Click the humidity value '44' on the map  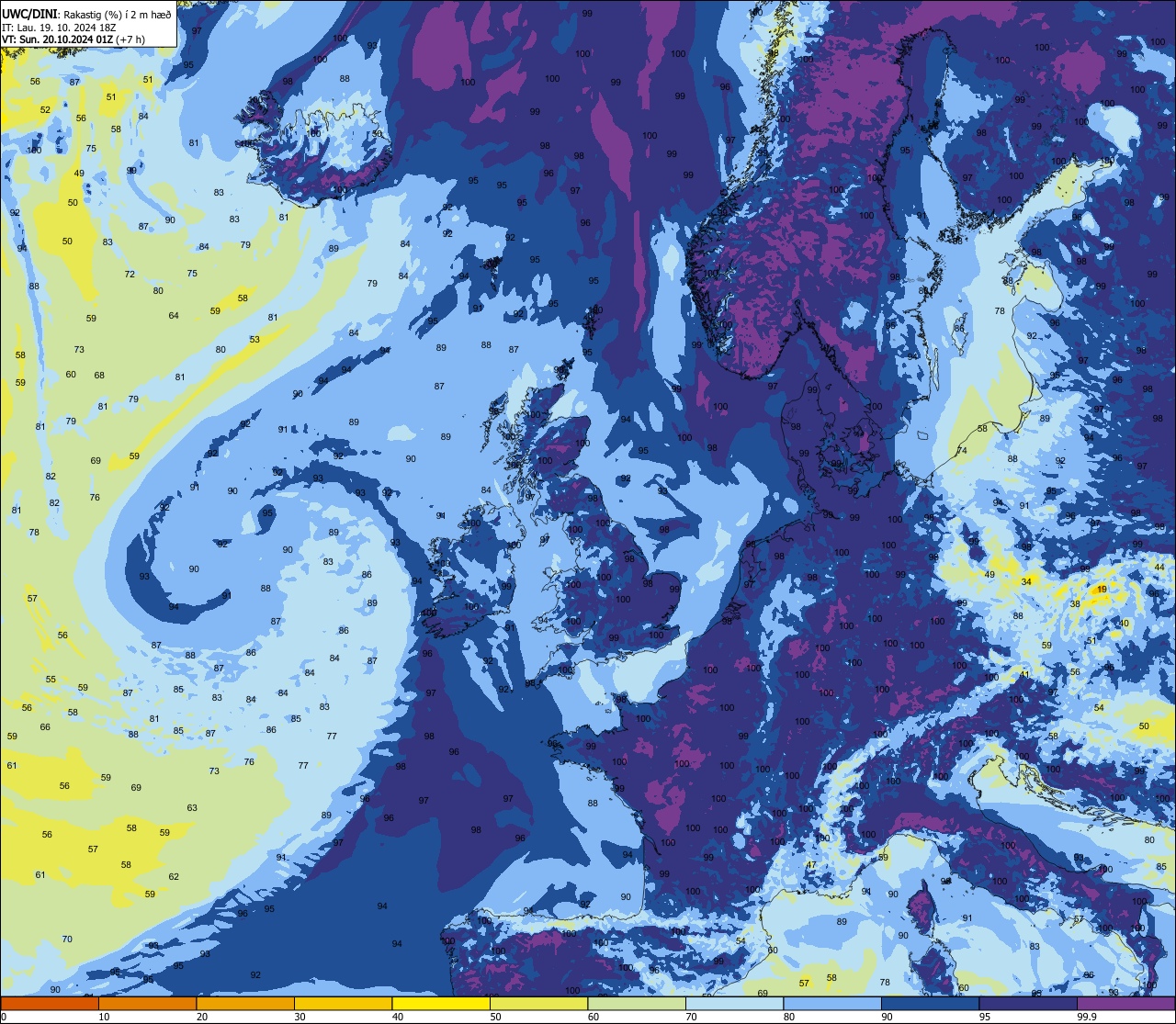[x=1159, y=568]
